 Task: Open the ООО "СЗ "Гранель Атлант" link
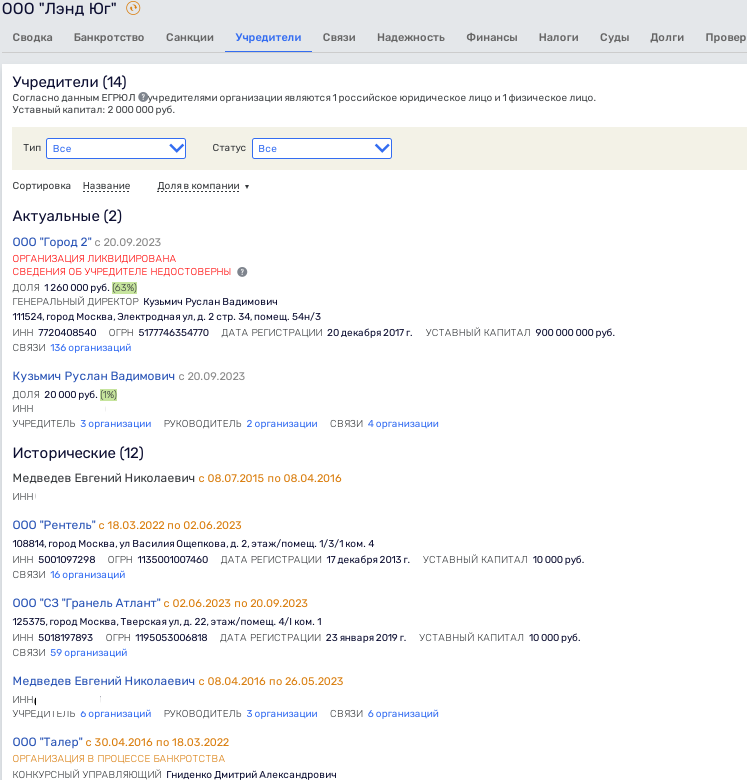[87, 603]
